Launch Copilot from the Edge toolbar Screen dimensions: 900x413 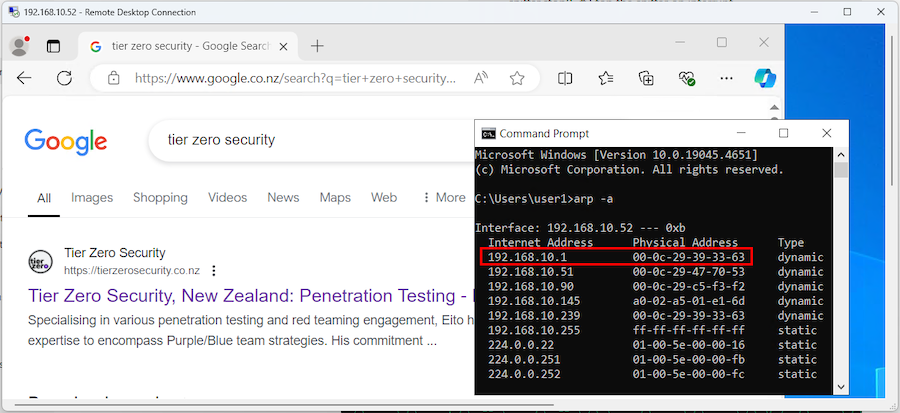pos(765,78)
